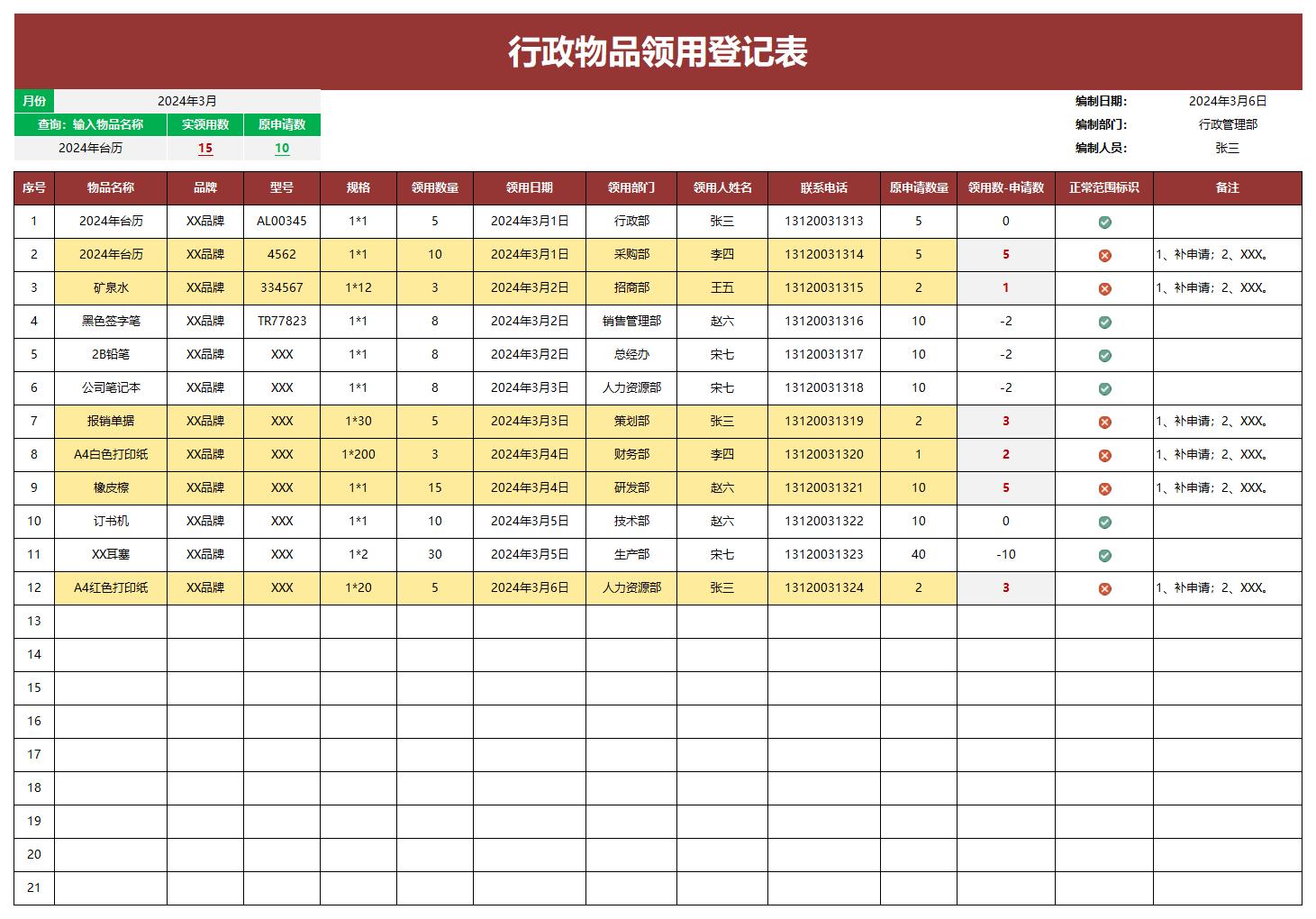Screen dimensions: 1316x919
Task: Click the 领用日期 column header
Action: point(530,187)
